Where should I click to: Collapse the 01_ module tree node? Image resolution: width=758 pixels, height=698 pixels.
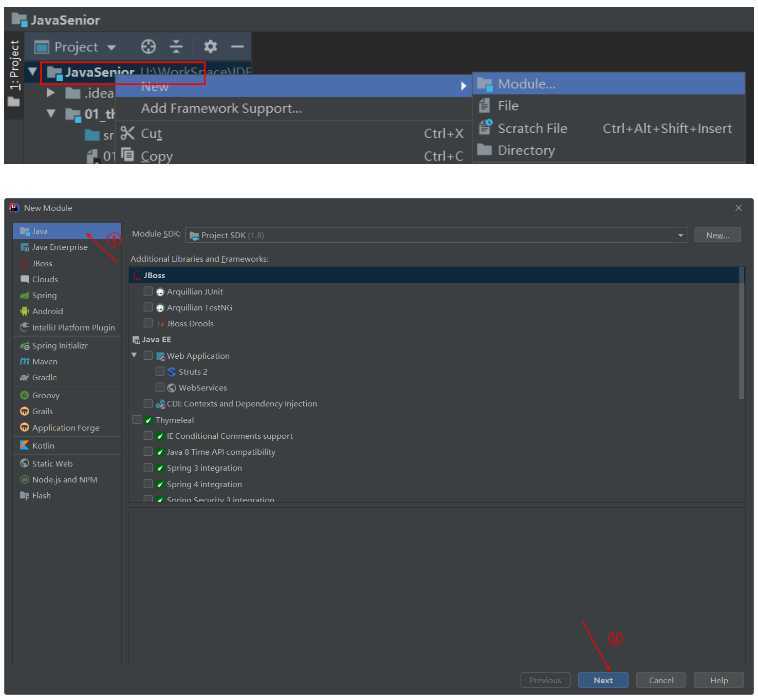[51, 114]
